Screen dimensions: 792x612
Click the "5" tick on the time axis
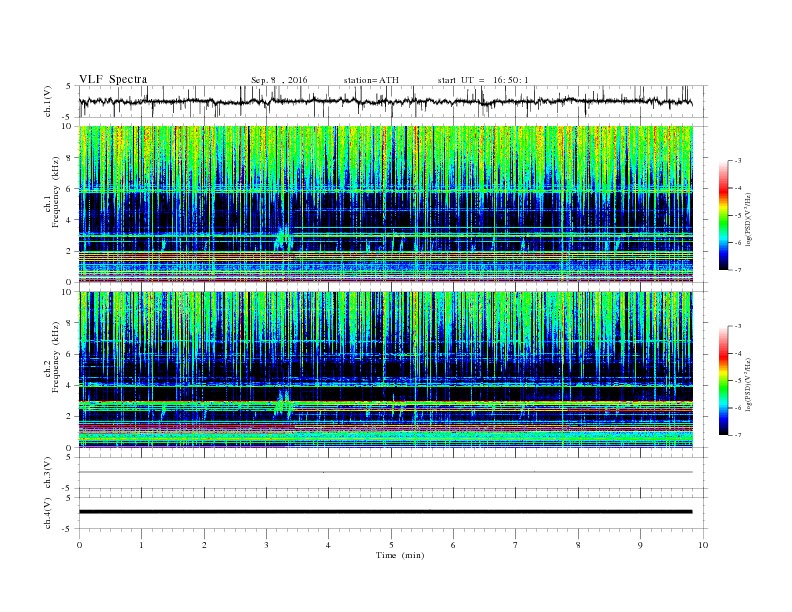click(391, 545)
